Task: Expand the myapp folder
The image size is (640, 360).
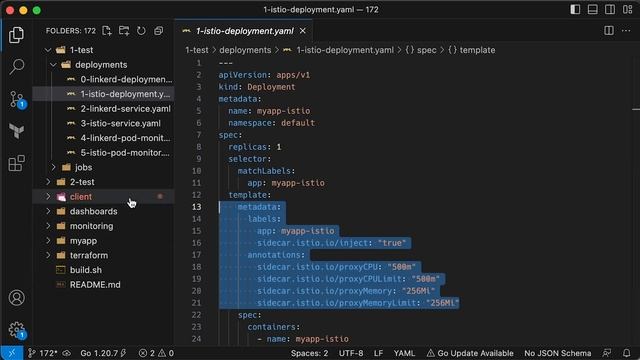Action: tap(48, 241)
